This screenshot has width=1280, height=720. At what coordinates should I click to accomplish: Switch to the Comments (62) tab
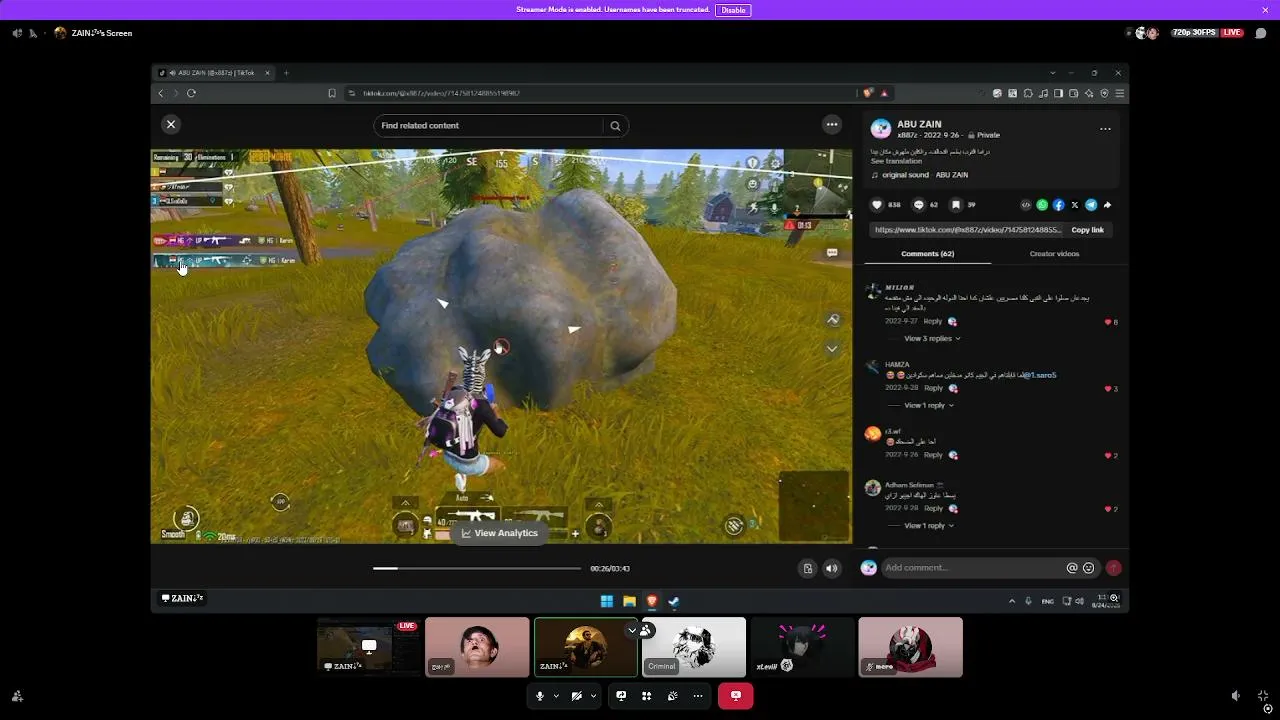[x=928, y=254]
